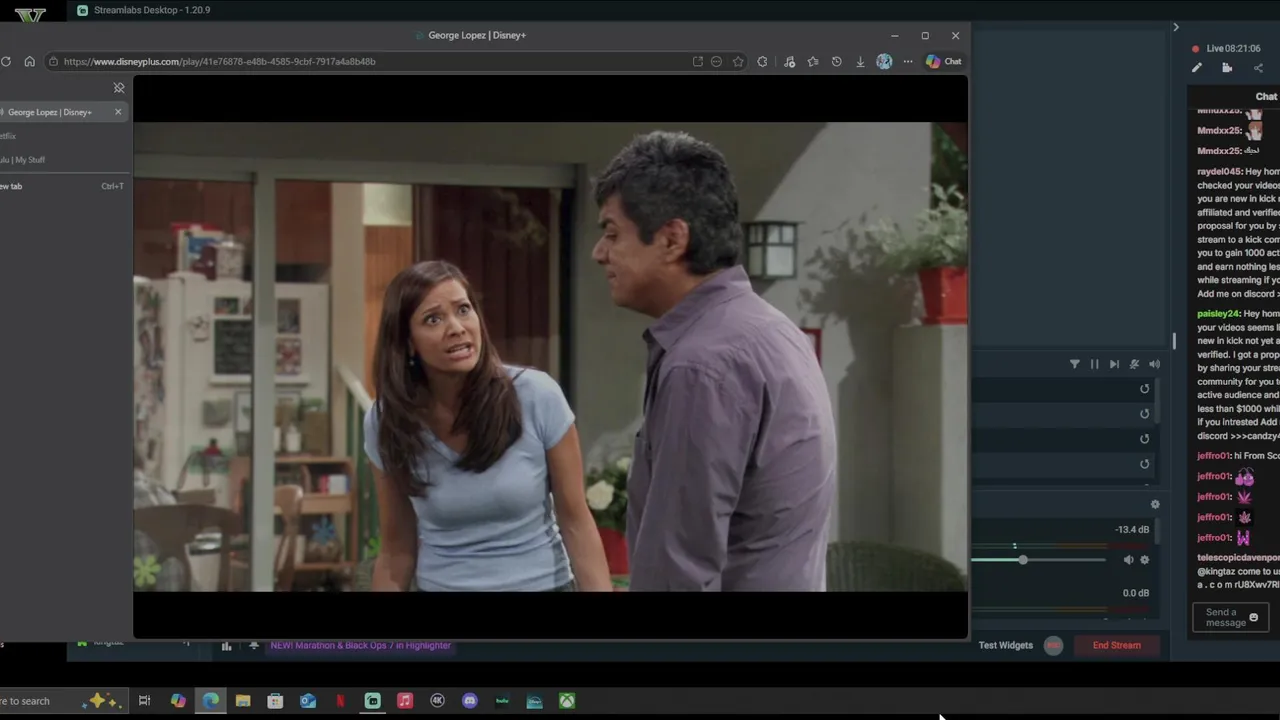Toggle the muted alert icon
Screen dimensions: 1280x720
(x=1134, y=364)
